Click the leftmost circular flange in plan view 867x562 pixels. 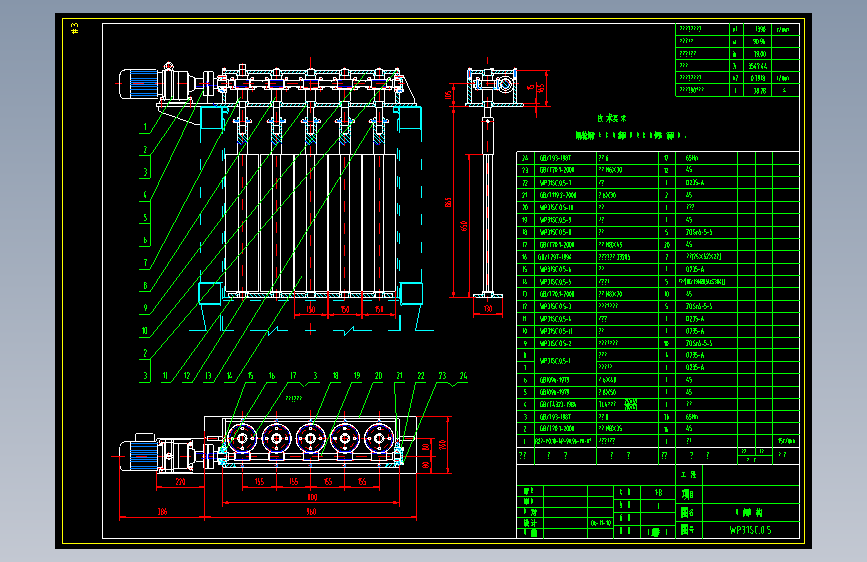(242, 439)
